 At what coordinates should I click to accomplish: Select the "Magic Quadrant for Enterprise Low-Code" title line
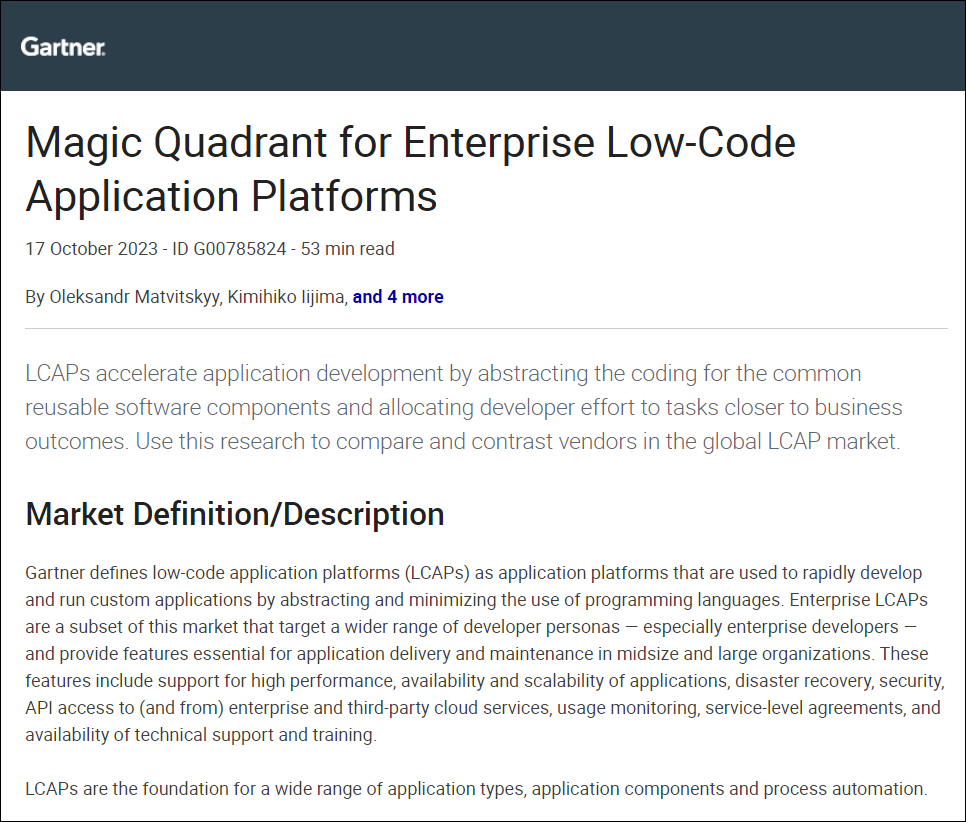pos(411,142)
